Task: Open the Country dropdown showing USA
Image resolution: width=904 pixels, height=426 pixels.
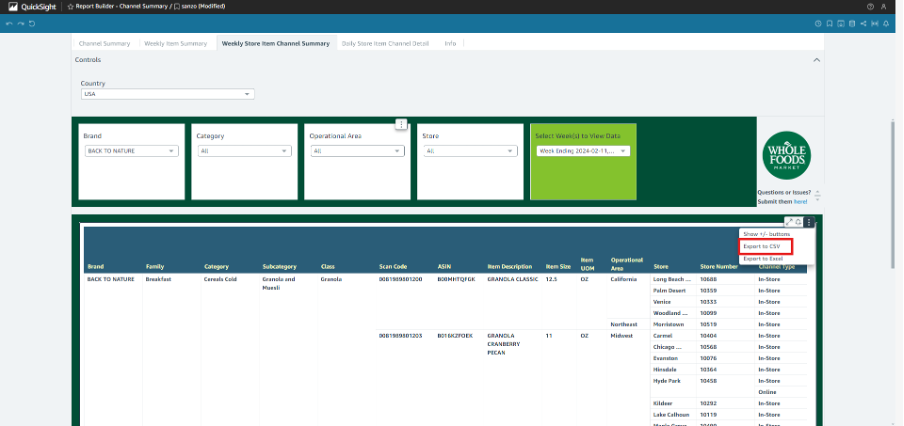Action: click(x=168, y=94)
